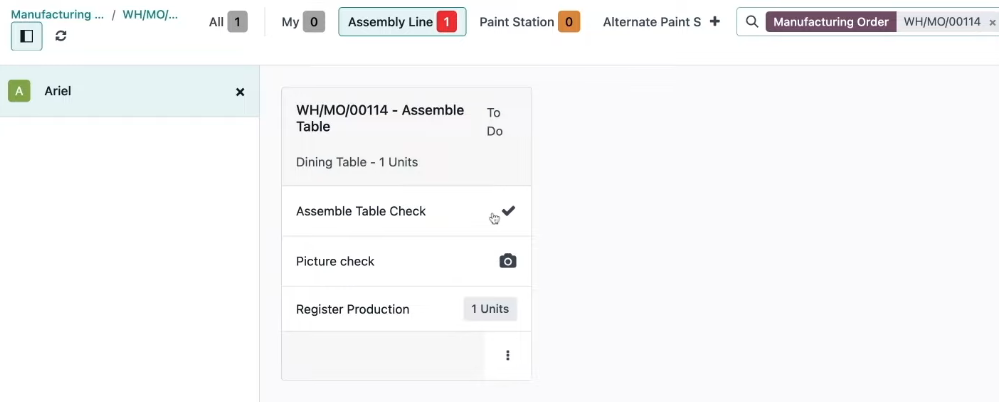This screenshot has width=999, height=402.
Task: Select the Assembly Line tab
Action: coord(402,22)
